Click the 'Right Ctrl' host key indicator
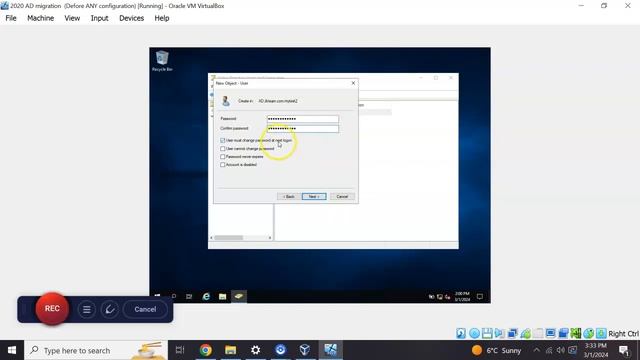The height and width of the screenshot is (360, 640). pos(623,333)
